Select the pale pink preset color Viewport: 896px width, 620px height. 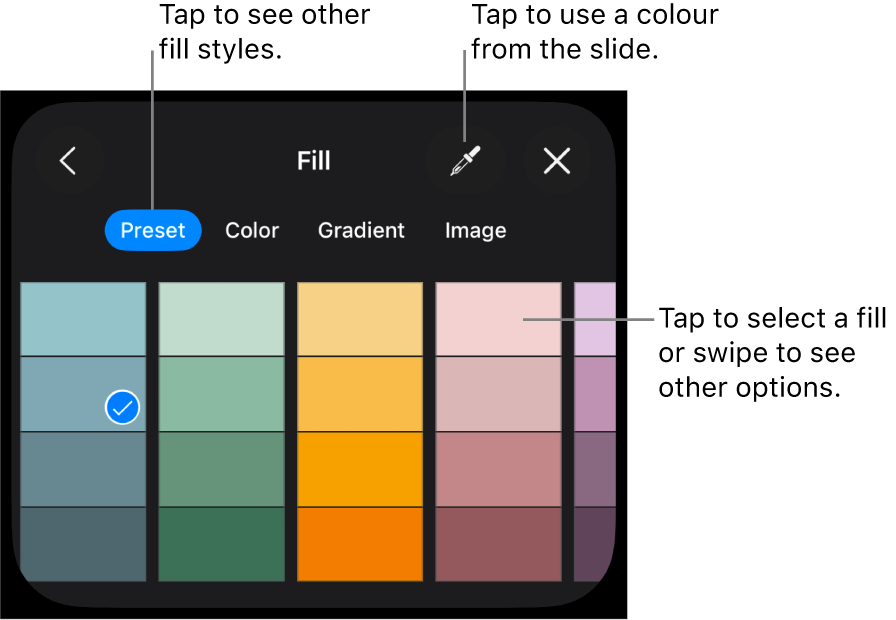tap(497, 318)
